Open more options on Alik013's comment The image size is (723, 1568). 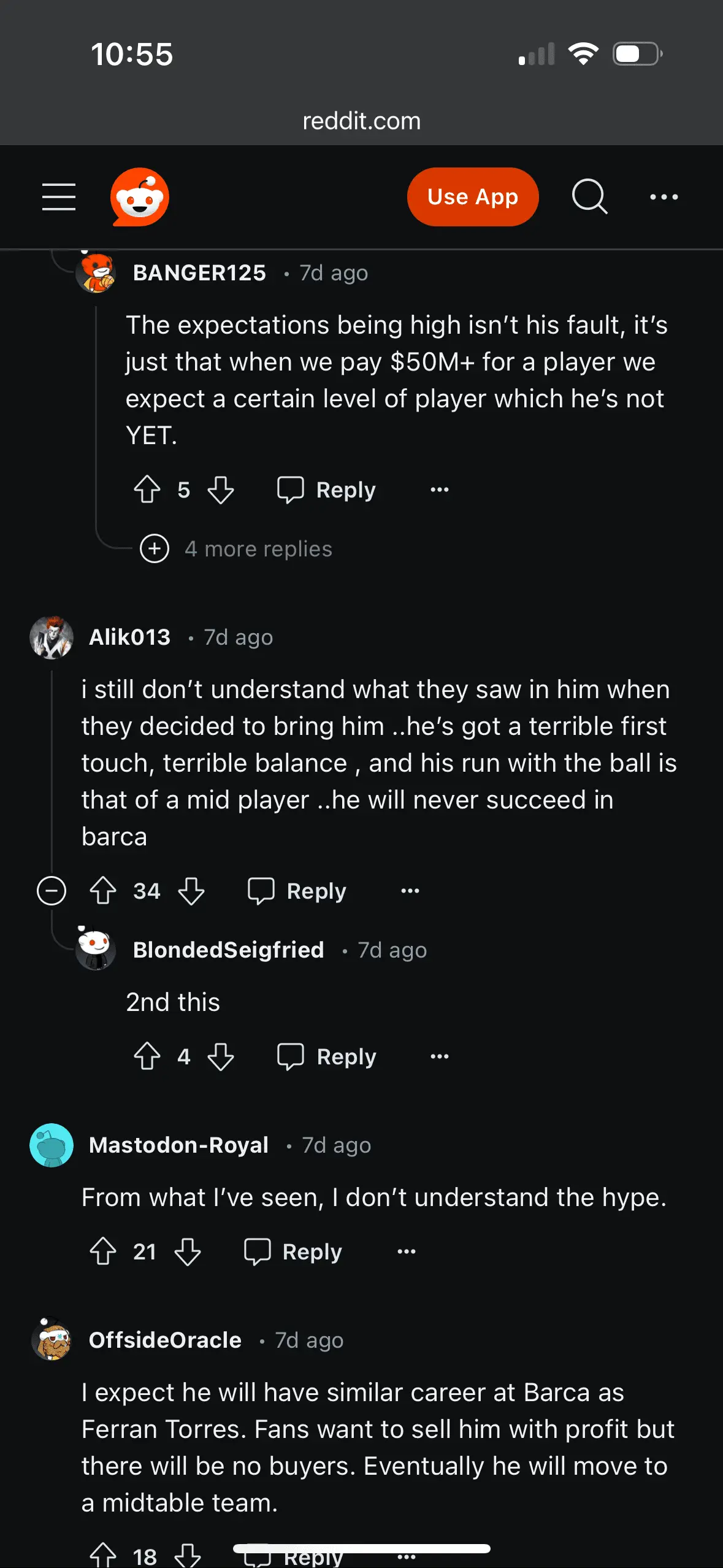(410, 891)
